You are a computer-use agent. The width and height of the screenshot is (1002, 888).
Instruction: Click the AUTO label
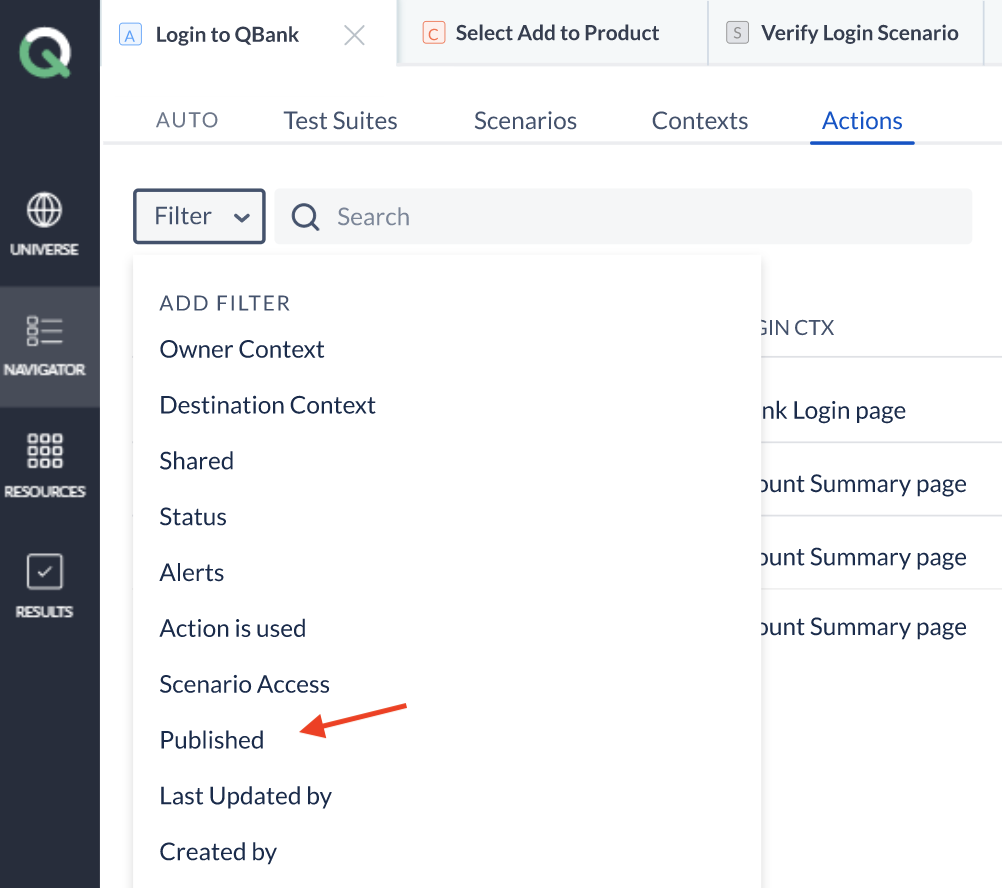tap(187, 120)
